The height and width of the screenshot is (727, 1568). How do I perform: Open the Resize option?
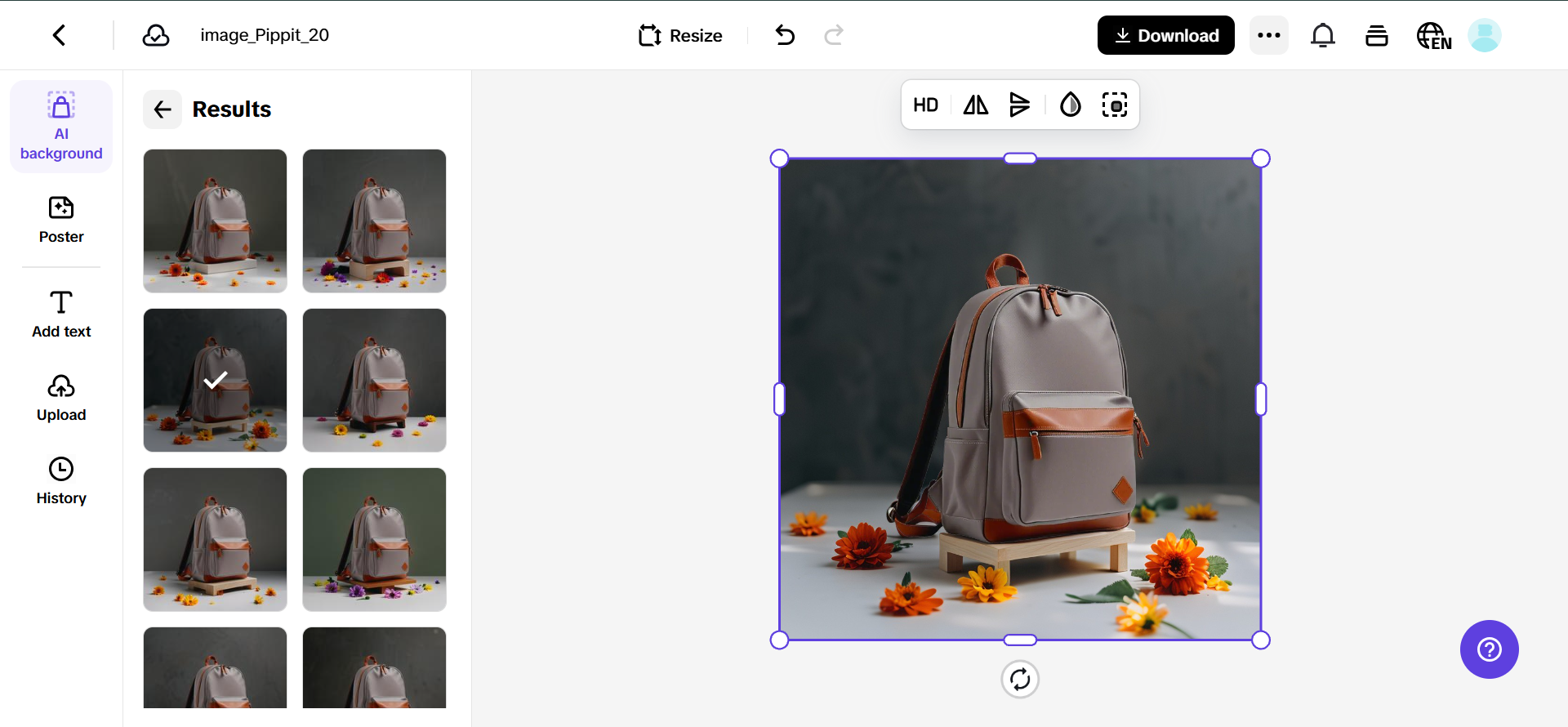pyautogui.click(x=680, y=35)
